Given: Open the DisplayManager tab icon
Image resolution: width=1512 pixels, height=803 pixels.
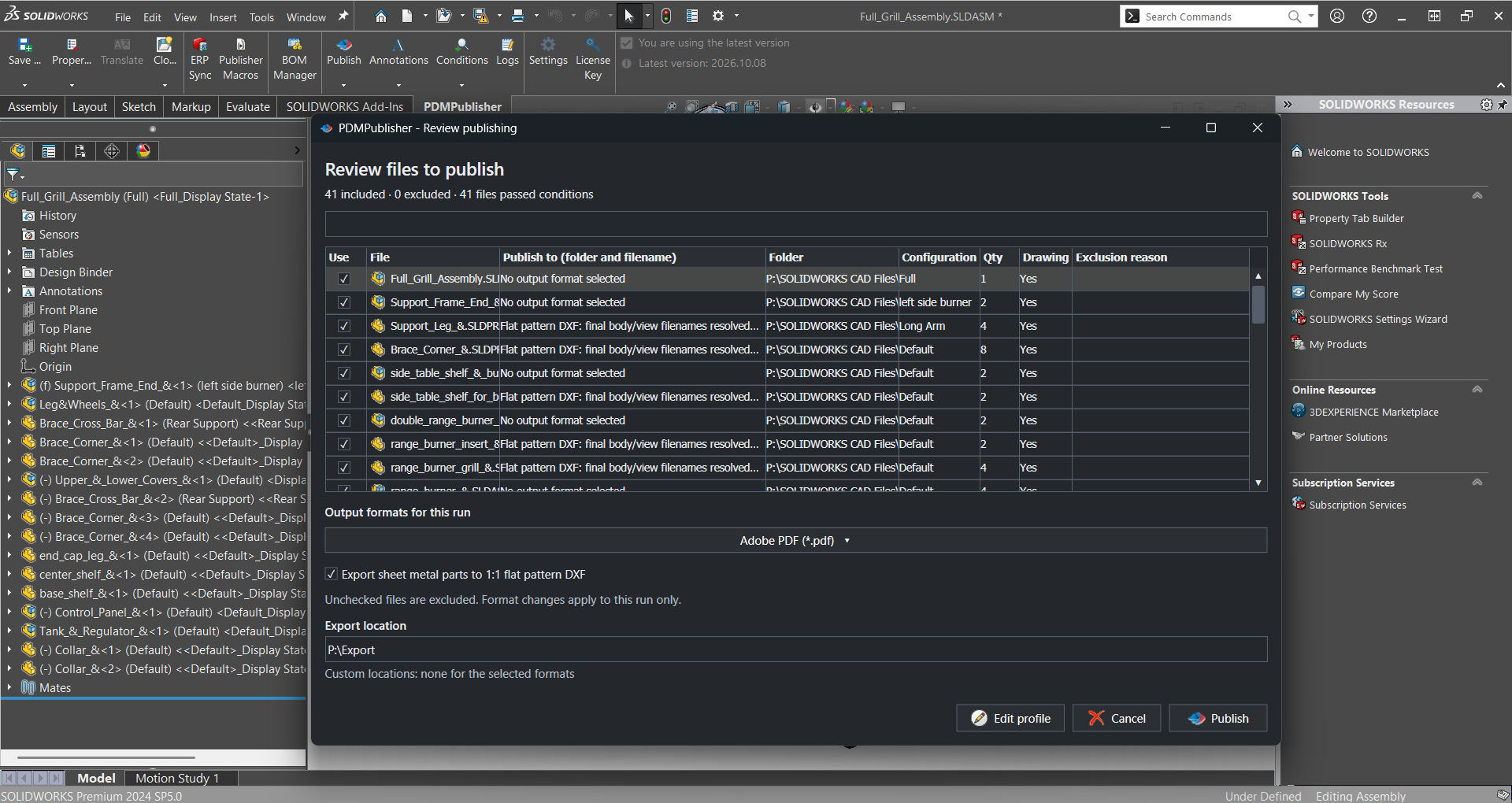Looking at the screenshot, I should tap(143, 151).
